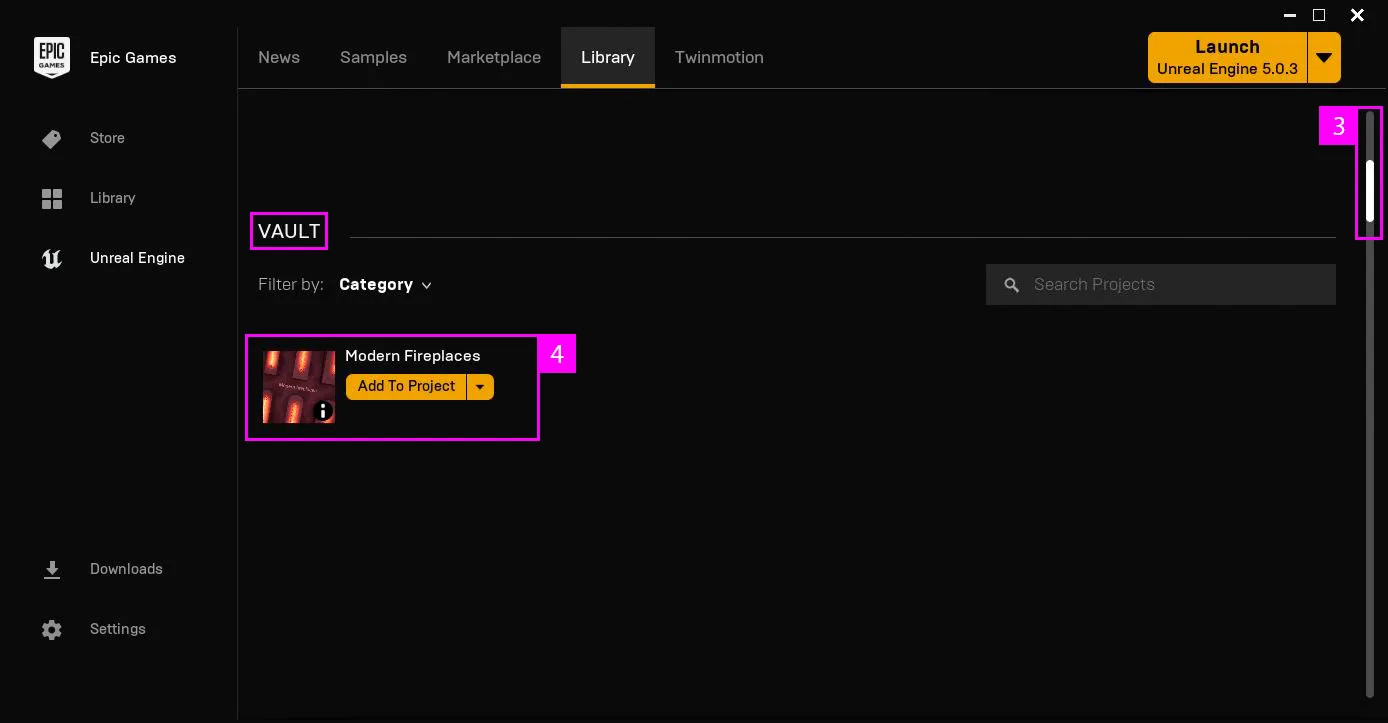Click the Modern Fireplaces title text

click(x=413, y=356)
